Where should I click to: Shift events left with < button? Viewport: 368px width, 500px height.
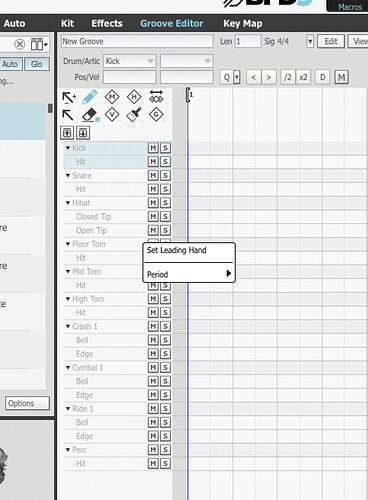click(x=254, y=77)
